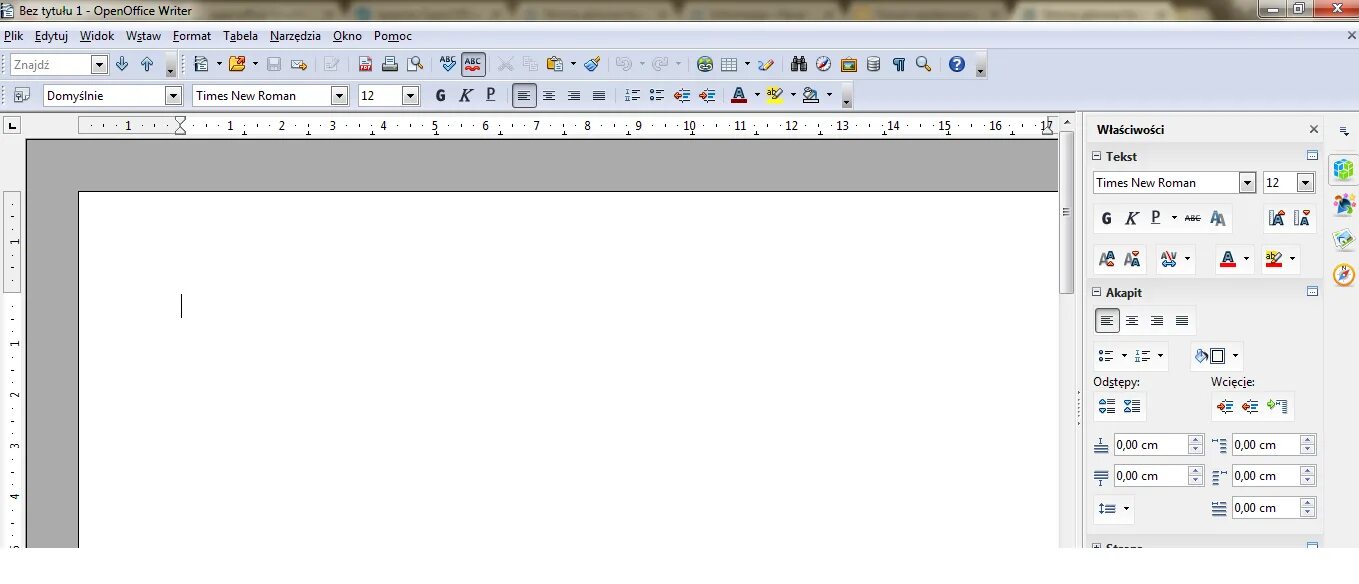Center text in formatting toolbar

(x=549, y=95)
